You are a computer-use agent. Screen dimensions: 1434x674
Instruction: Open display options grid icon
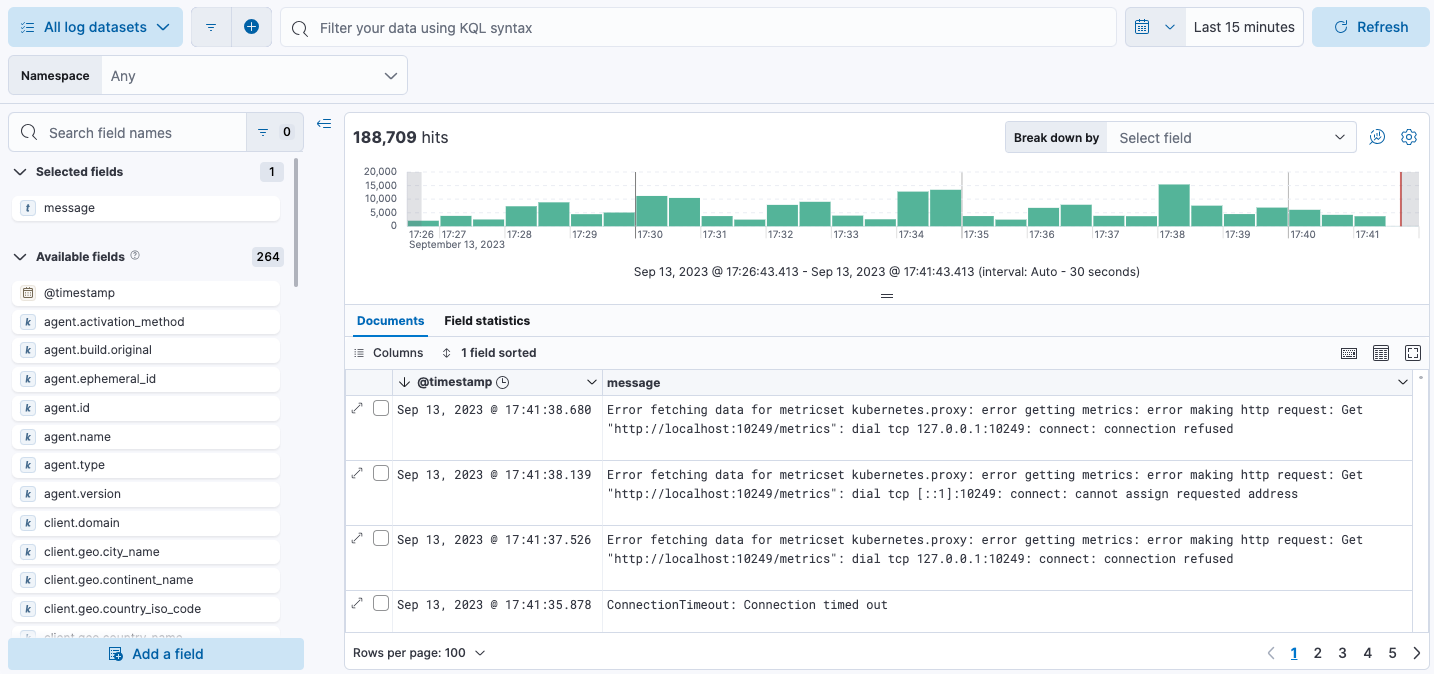coord(1381,353)
